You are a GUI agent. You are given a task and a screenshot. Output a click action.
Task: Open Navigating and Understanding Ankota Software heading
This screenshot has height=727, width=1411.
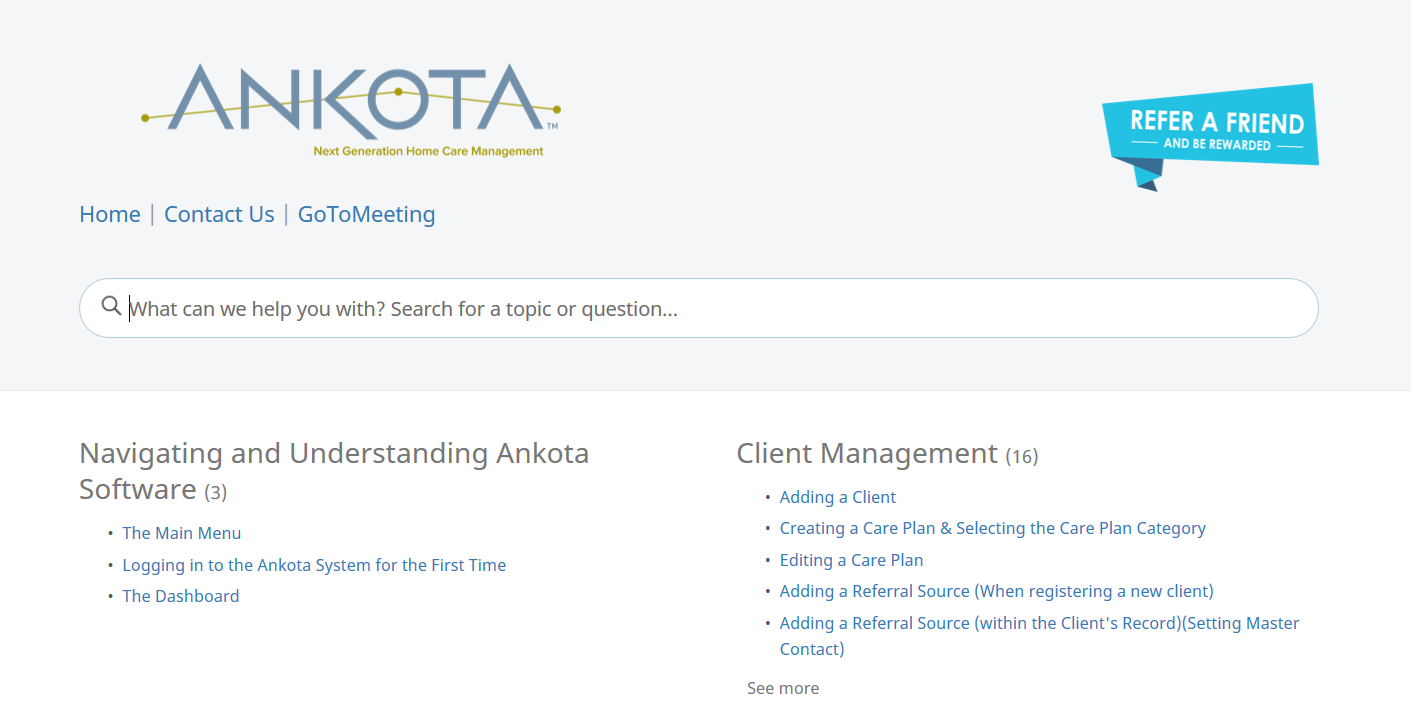click(x=334, y=471)
